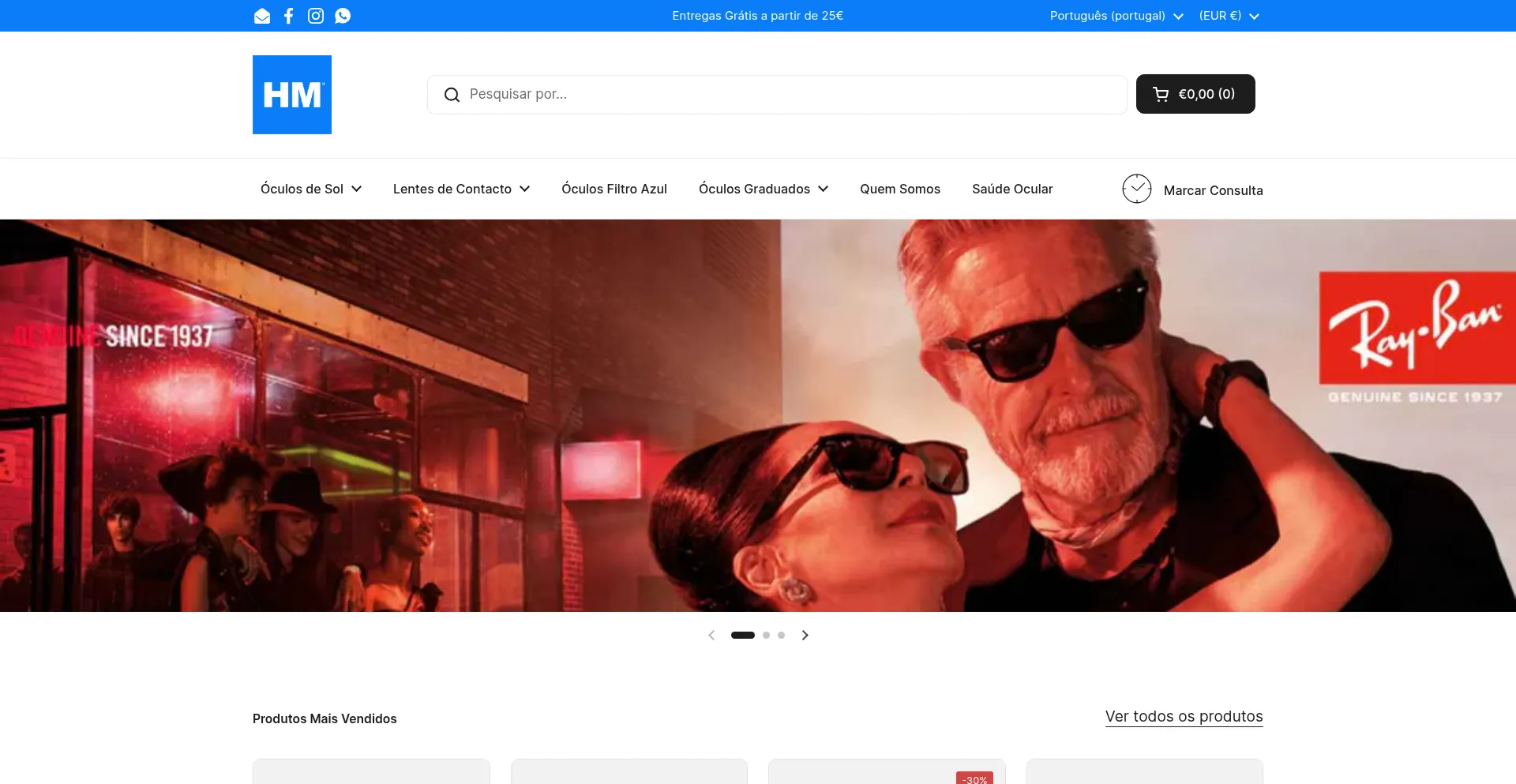Image resolution: width=1516 pixels, height=784 pixels.
Task: Select the third carousel slide dot
Action: click(x=781, y=635)
